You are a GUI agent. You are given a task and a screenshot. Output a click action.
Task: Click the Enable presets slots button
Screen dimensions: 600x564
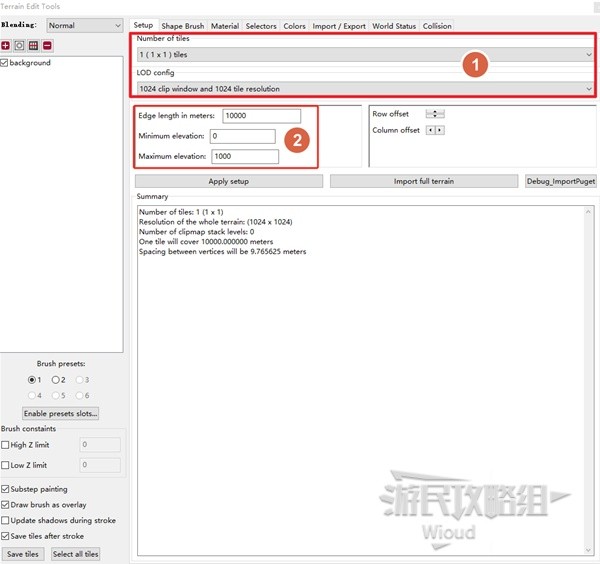pos(61,413)
